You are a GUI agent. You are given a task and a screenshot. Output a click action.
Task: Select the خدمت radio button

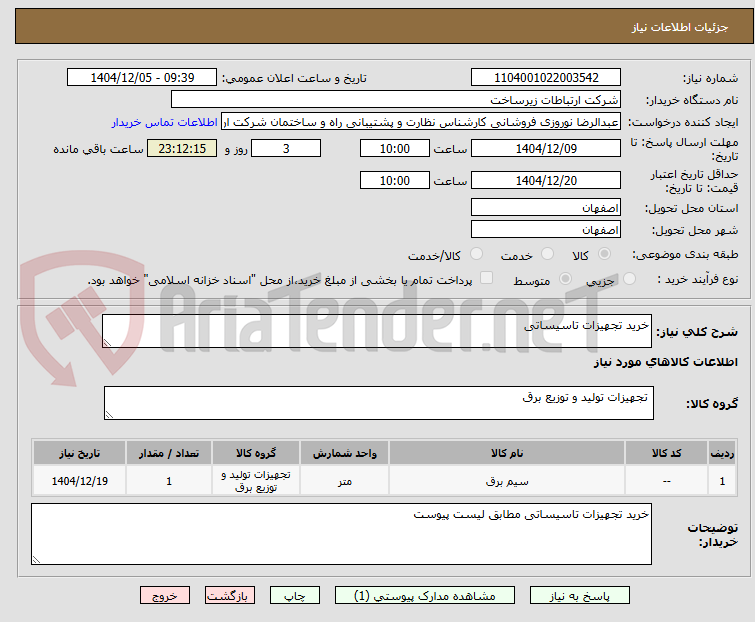tap(547, 254)
